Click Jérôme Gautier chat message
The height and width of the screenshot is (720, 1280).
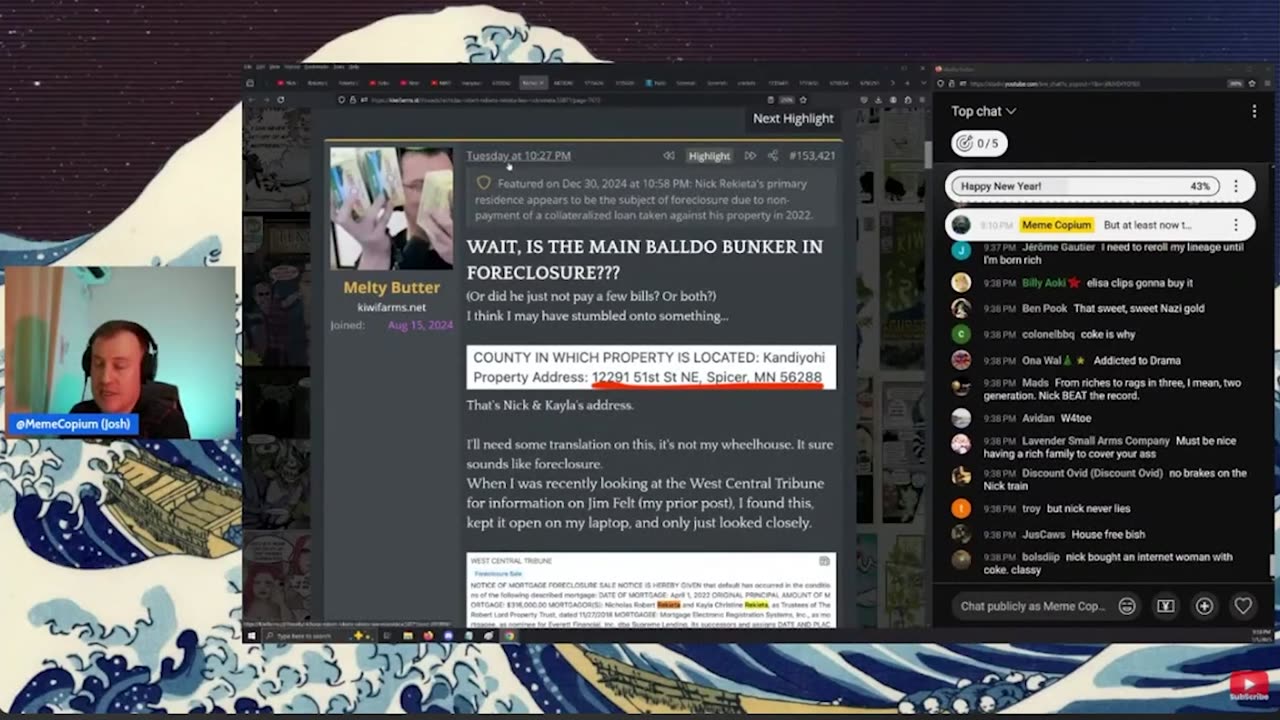pos(1100,253)
